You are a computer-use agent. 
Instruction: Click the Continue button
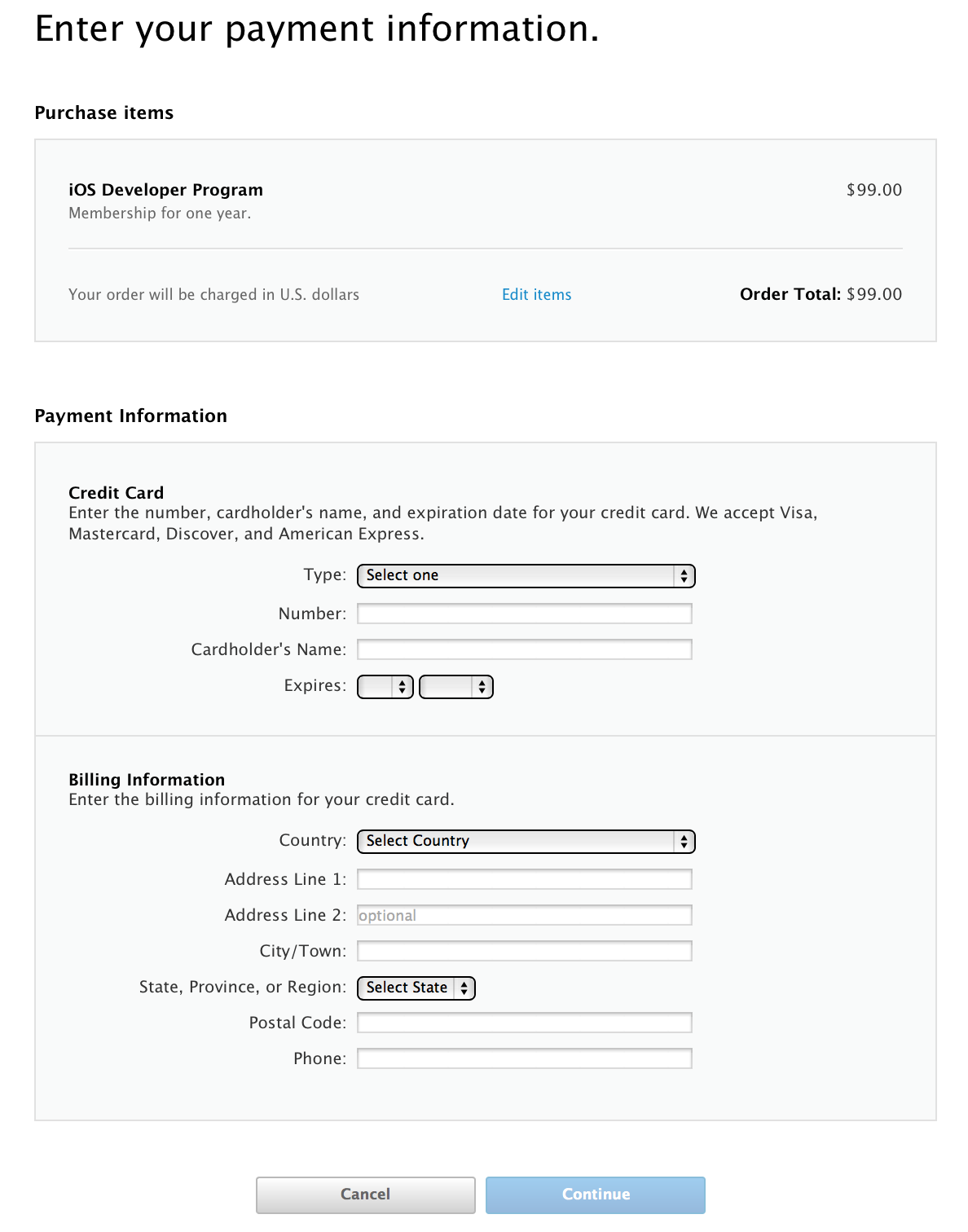596,1195
